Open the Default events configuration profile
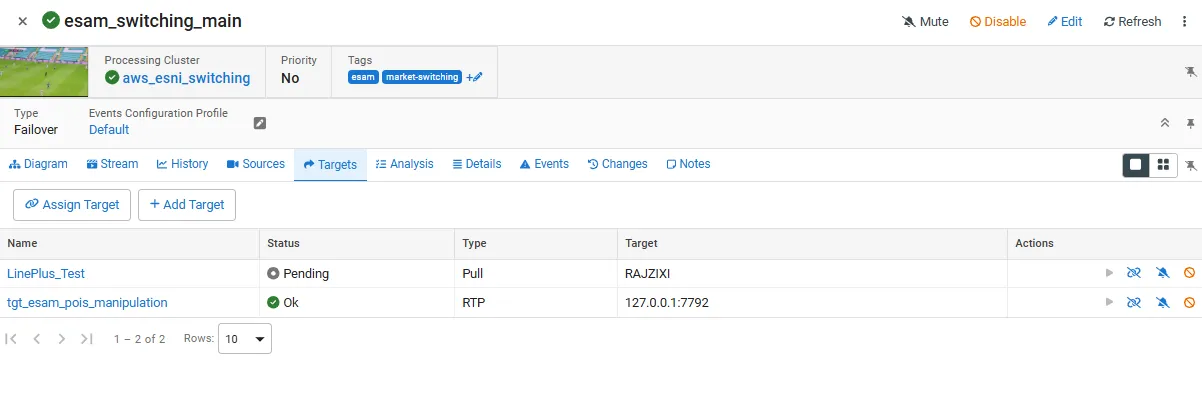1202x411 pixels. (x=109, y=130)
